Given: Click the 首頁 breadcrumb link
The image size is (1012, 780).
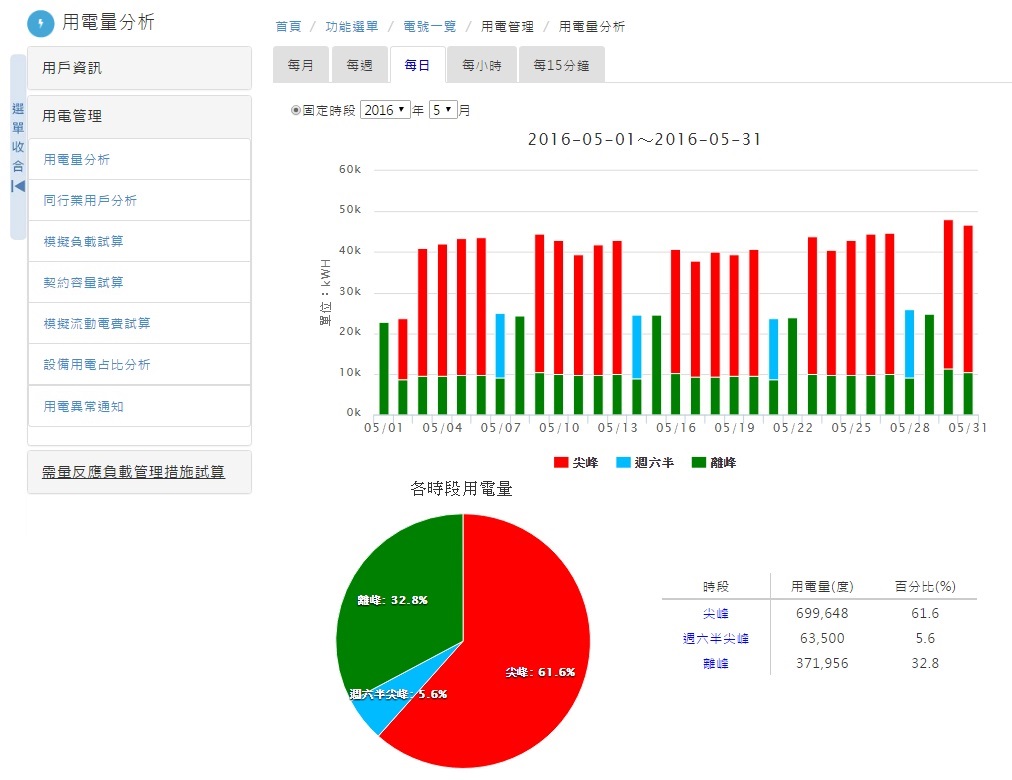Looking at the screenshot, I should point(288,27).
